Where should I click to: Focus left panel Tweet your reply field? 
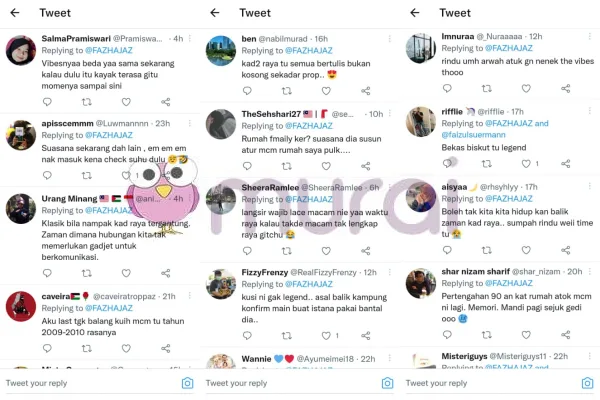pyautogui.click(x=92, y=383)
